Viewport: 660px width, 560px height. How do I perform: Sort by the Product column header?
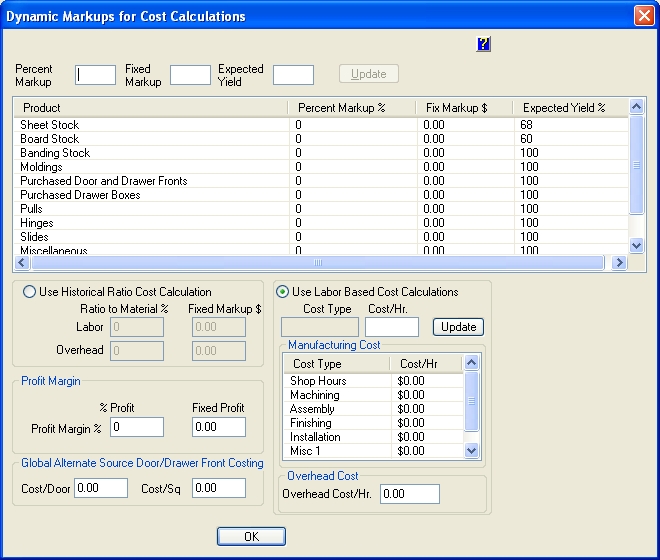(x=150, y=107)
